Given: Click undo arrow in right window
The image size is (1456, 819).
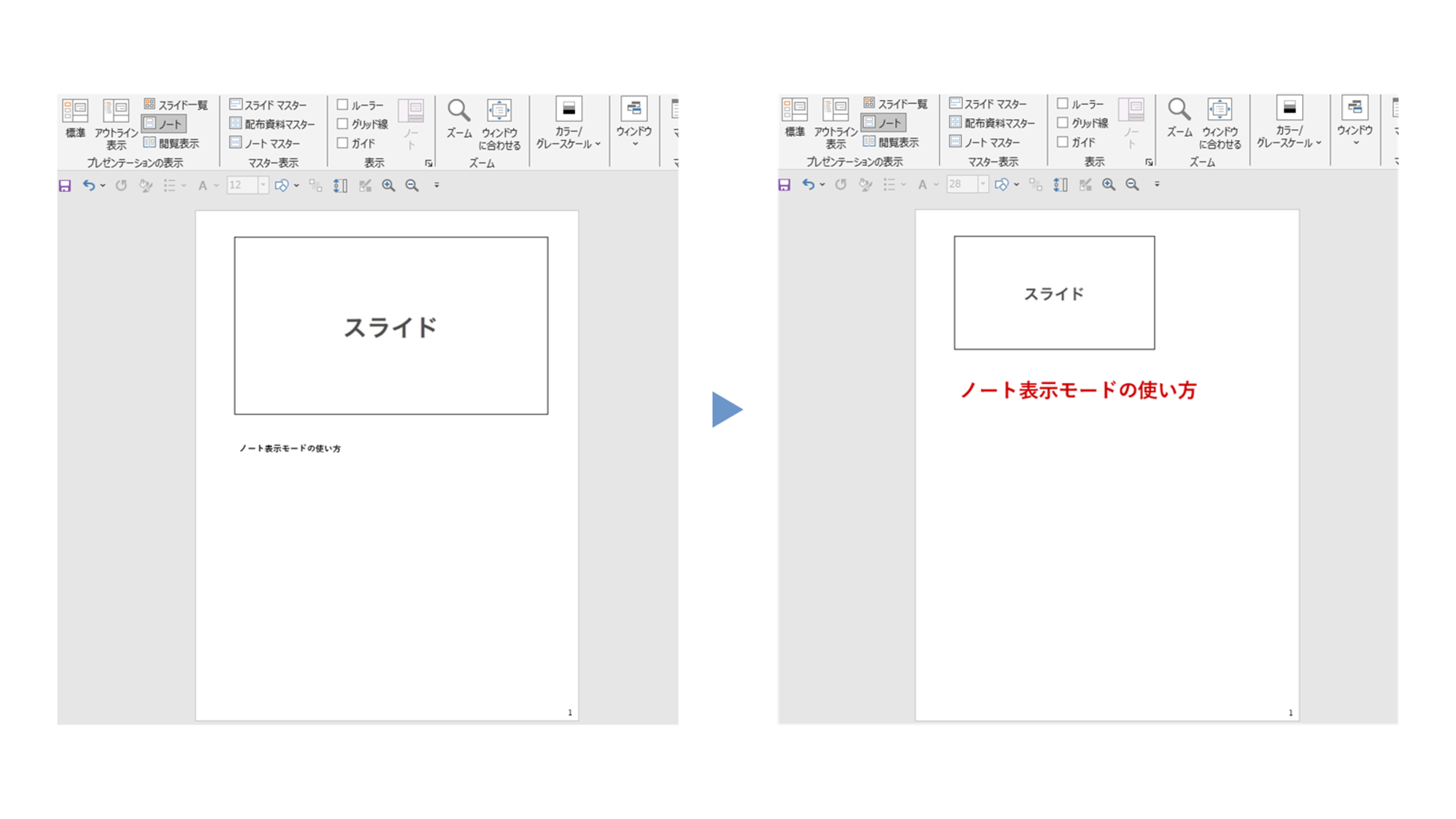Looking at the screenshot, I should tap(808, 185).
